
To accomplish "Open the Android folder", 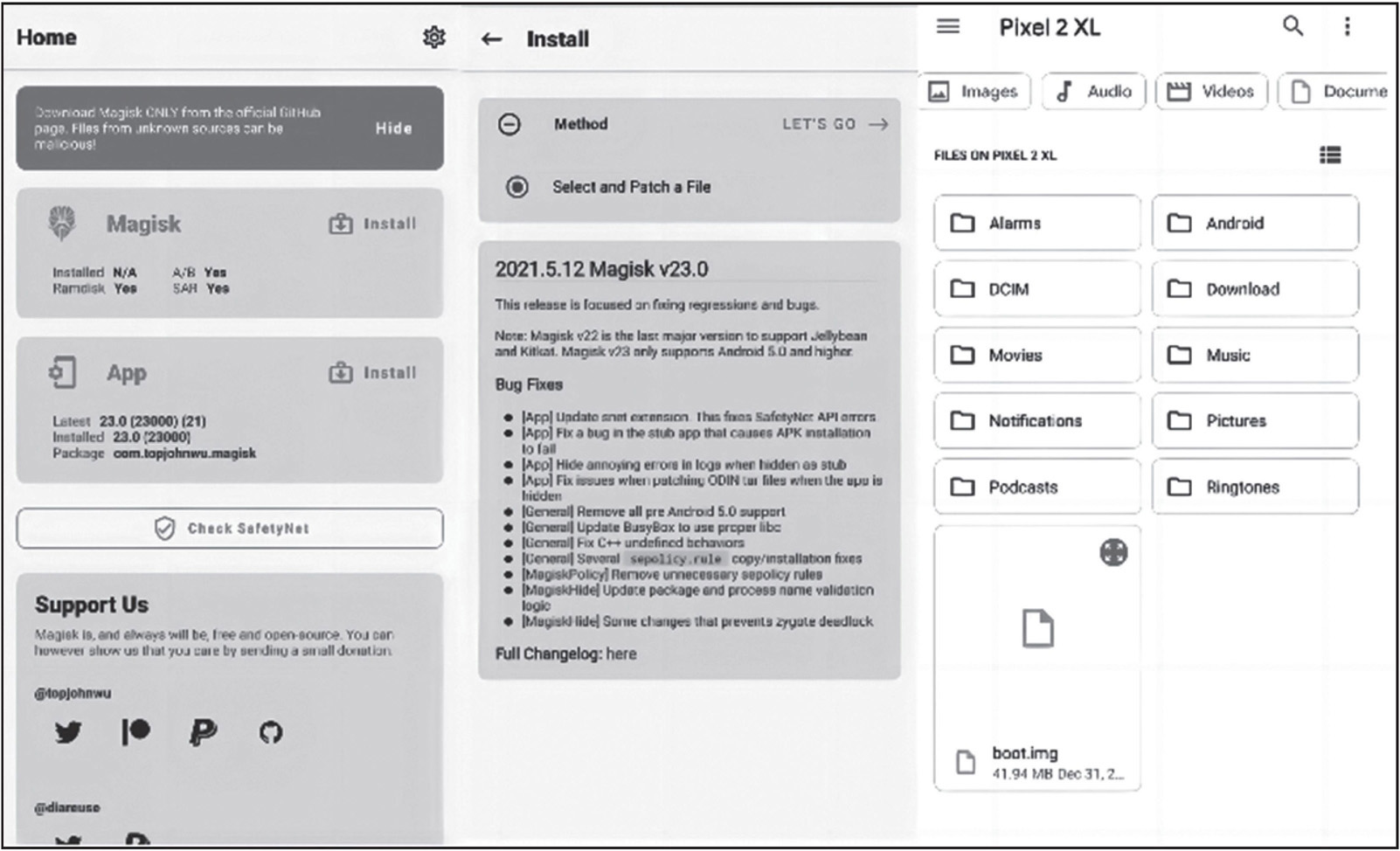I will click(1255, 223).
